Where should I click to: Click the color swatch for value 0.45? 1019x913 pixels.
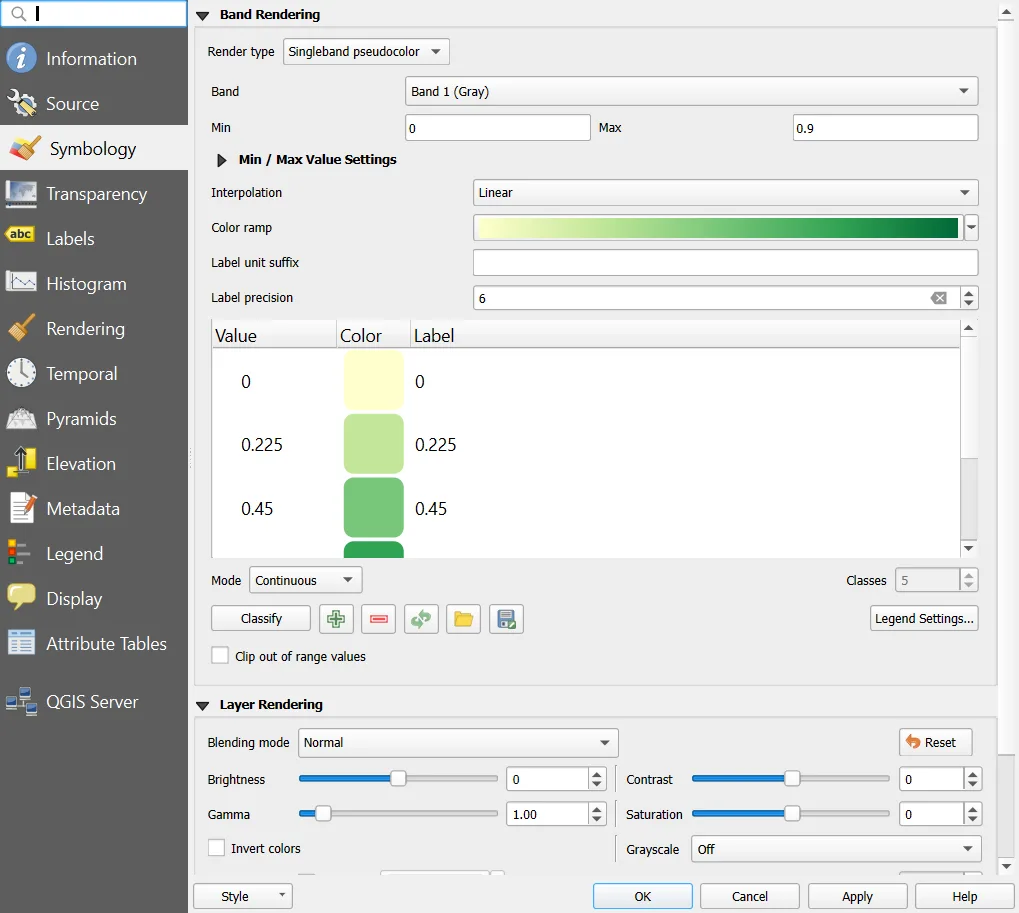pos(374,508)
